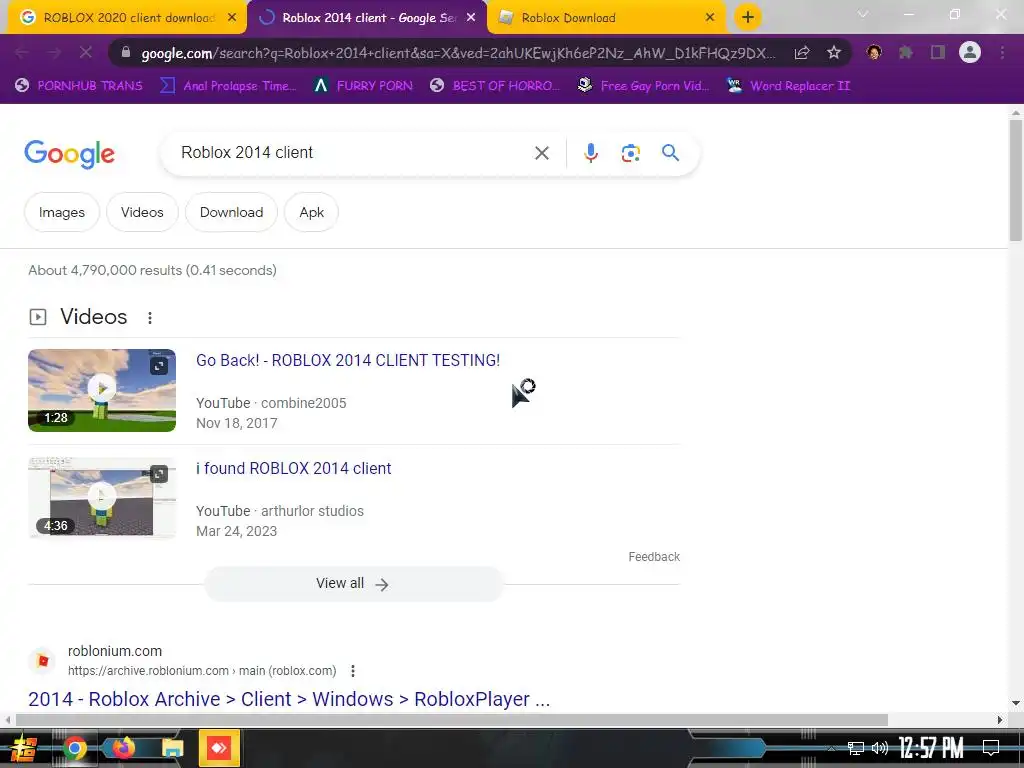The height and width of the screenshot is (768, 1024).
Task: Open the notification center
Action: tap(991, 748)
